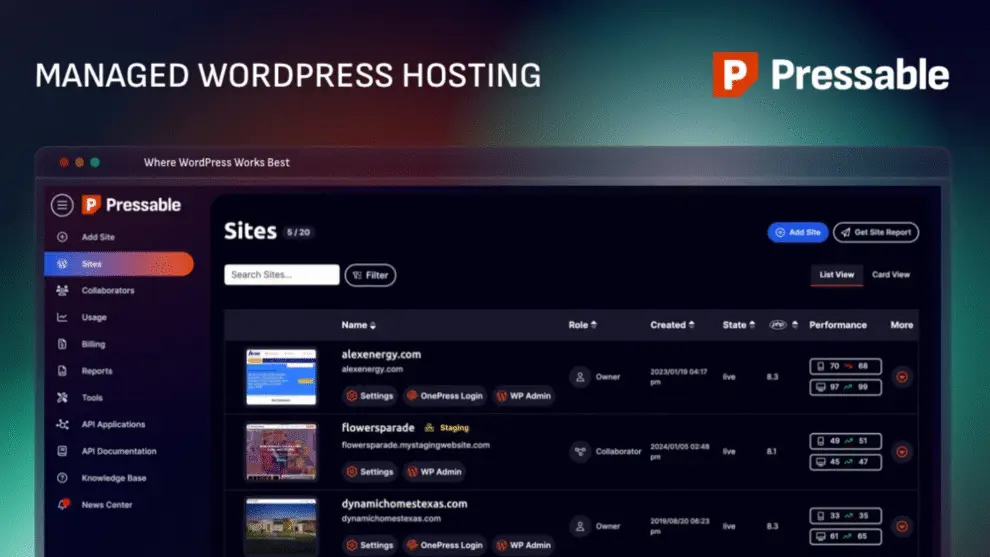Image resolution: width=990 pixels, height=557 pixels.
Task: Open the Tools sidebar item
Action: tap(92, 398)
